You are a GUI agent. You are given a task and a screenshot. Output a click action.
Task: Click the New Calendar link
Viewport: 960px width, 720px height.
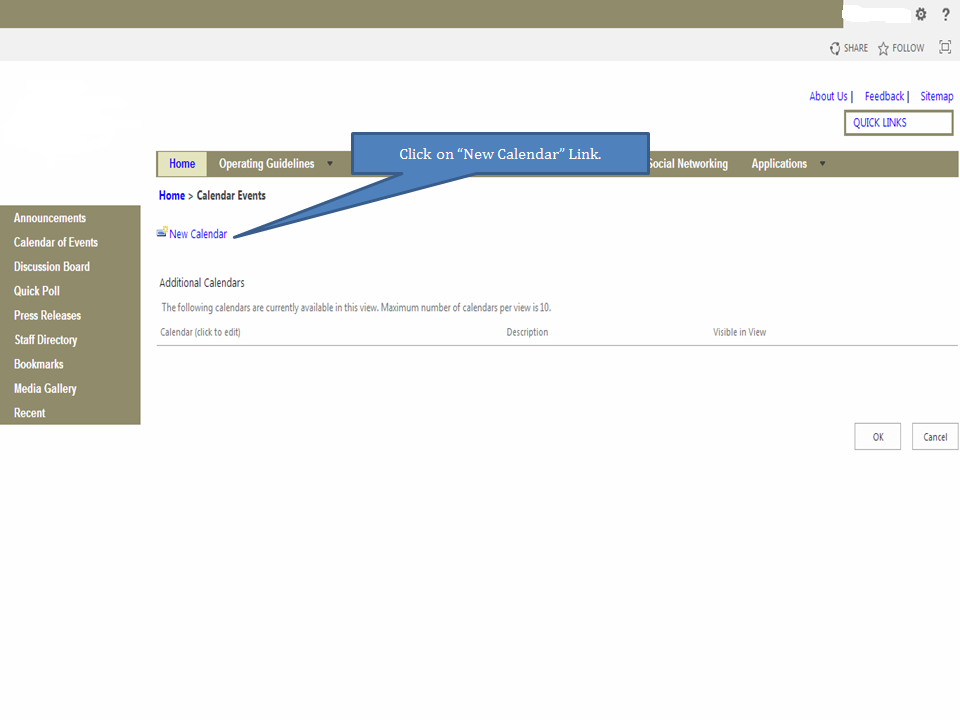(x=198, y=233)
